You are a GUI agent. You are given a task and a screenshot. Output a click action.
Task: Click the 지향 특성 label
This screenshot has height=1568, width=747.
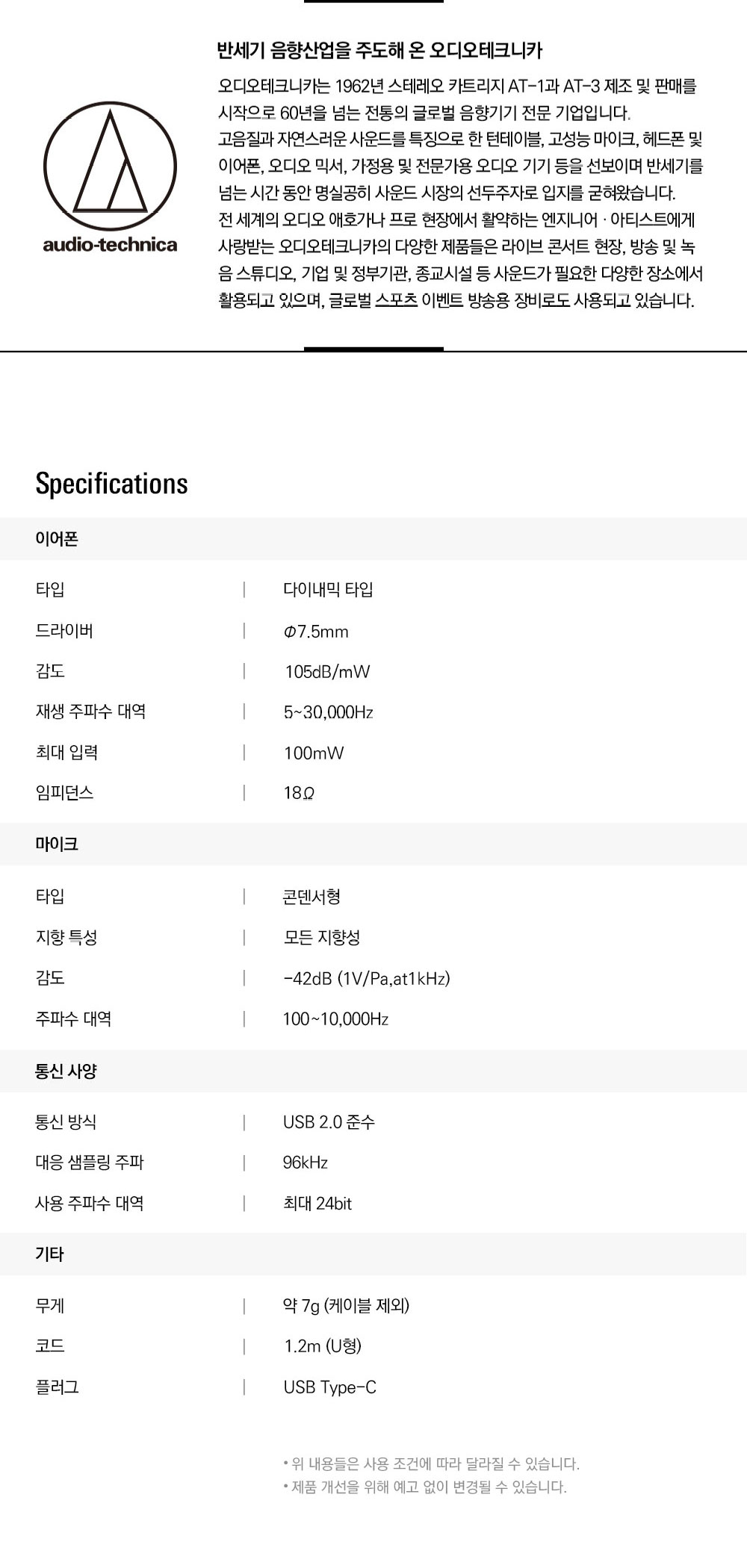click(x=66, y=937)
